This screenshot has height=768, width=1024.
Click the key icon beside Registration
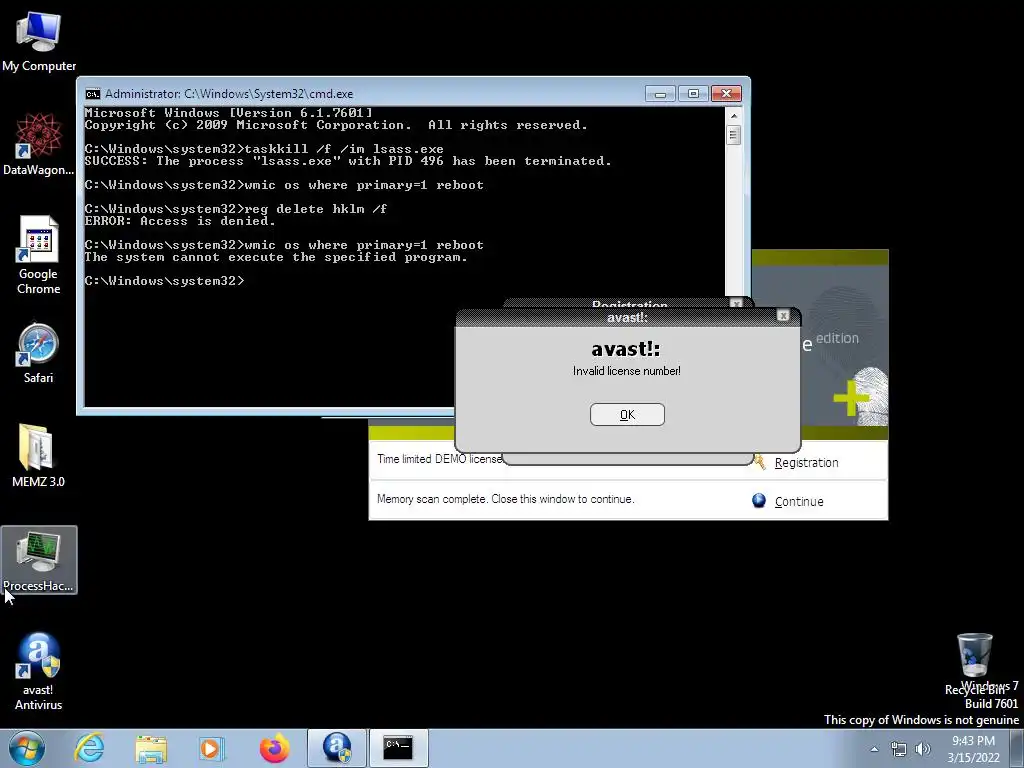pos(759,462)
